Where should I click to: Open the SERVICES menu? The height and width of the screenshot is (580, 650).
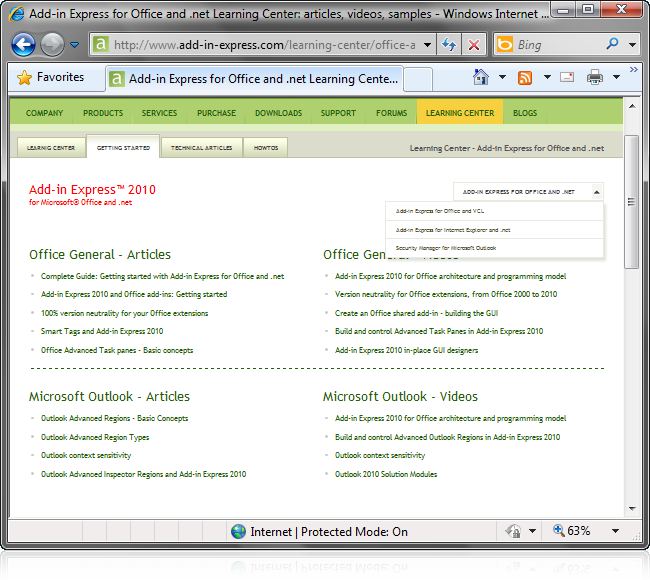pyautogui.click(x=159, y=113)
